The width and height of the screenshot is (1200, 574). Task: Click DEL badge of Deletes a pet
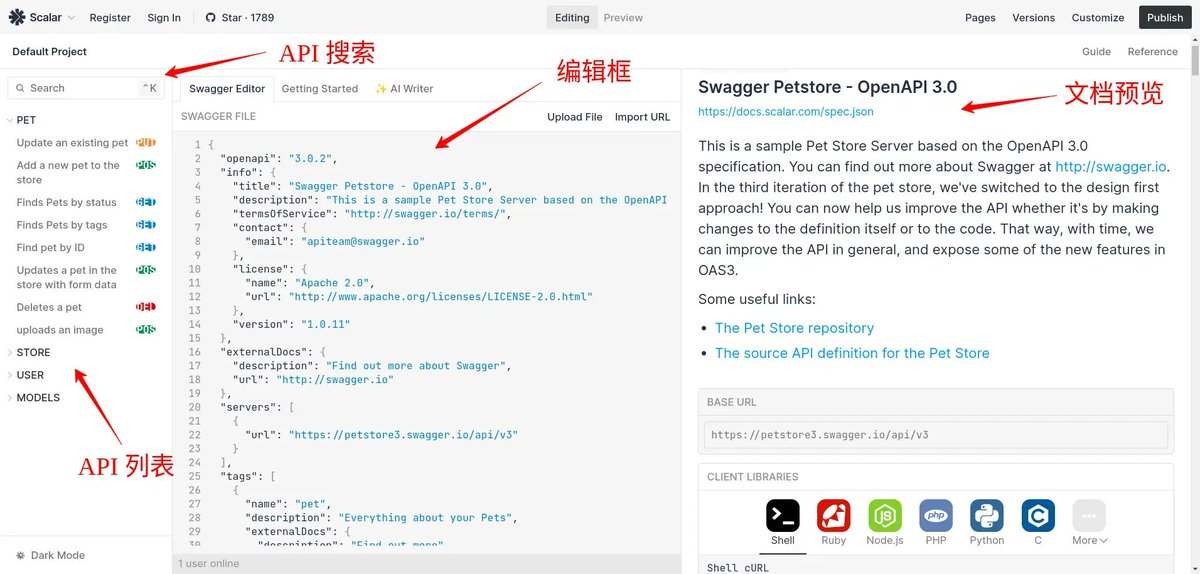pos(146,307)
